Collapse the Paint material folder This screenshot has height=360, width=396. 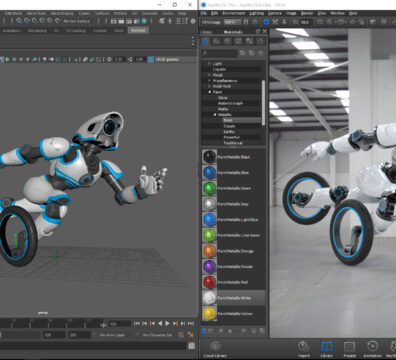click(x=209, y=92)
